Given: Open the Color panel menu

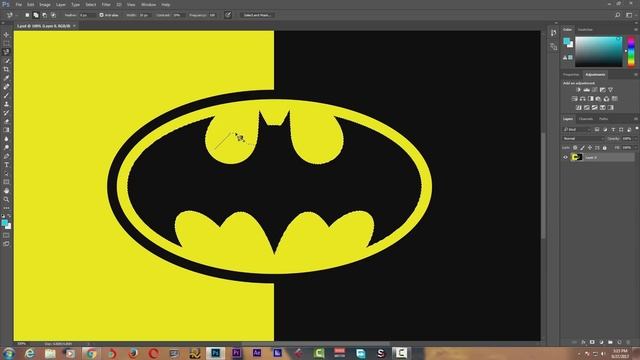Looking at the screenshot, I should pyautogui.click(x=636, y=30).
